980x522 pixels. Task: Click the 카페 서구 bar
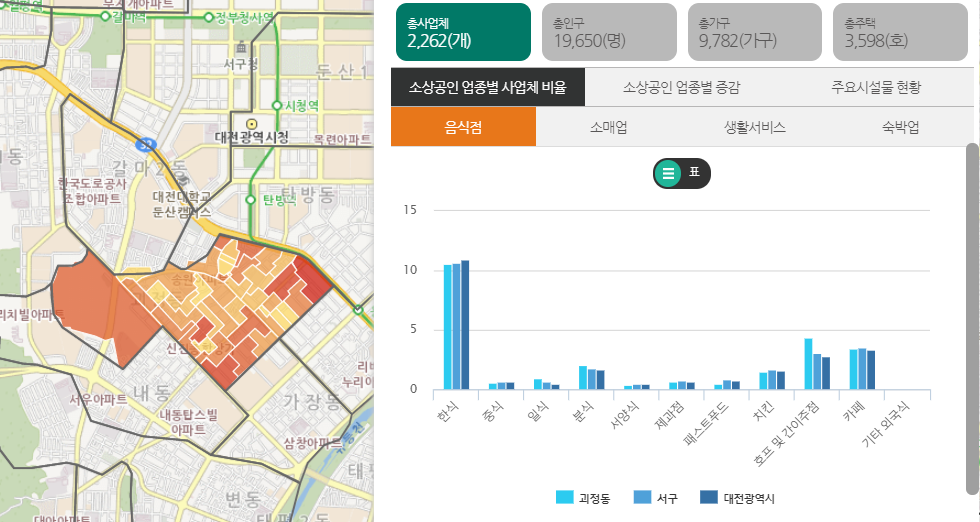(862, 369)
